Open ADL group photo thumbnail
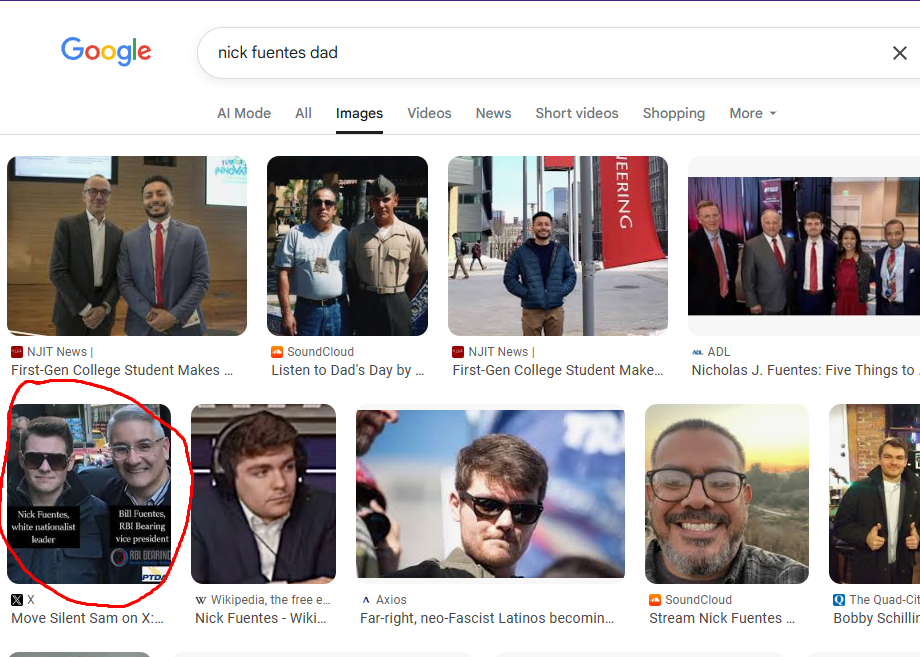The height and width of the screenshot is (657, 920). pos(804,246)
